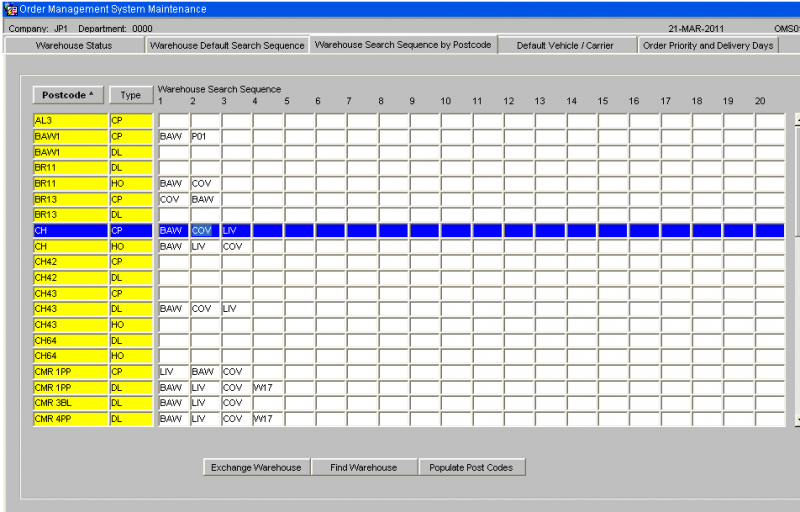Click the LIV cell in the CH HO row
800x512 pixels.
[205, 246]
